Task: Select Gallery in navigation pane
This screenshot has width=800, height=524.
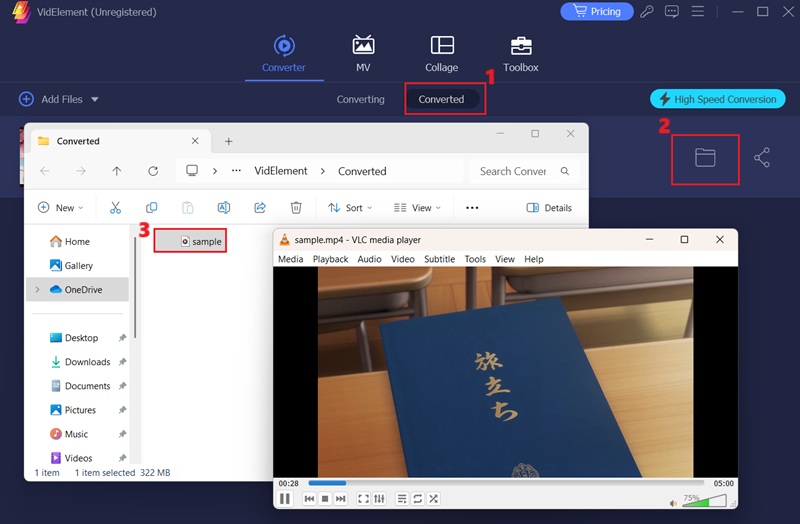Action: coord(71,265)
